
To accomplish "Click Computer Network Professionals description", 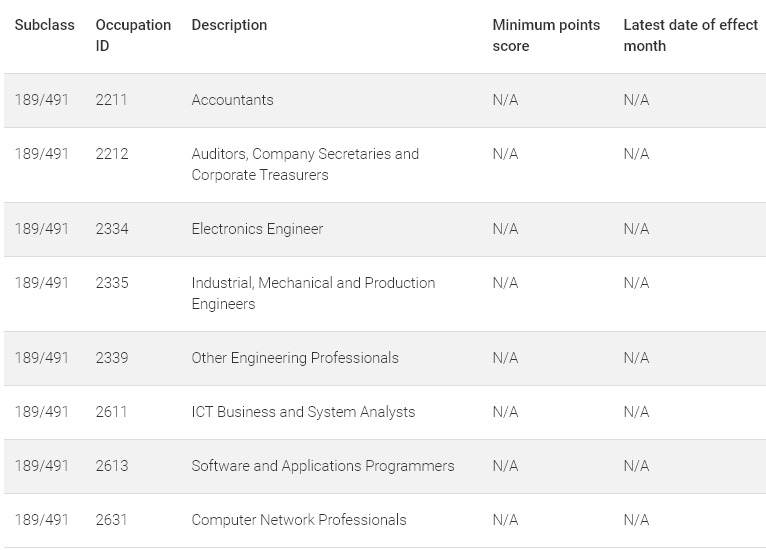I will 299,520.
